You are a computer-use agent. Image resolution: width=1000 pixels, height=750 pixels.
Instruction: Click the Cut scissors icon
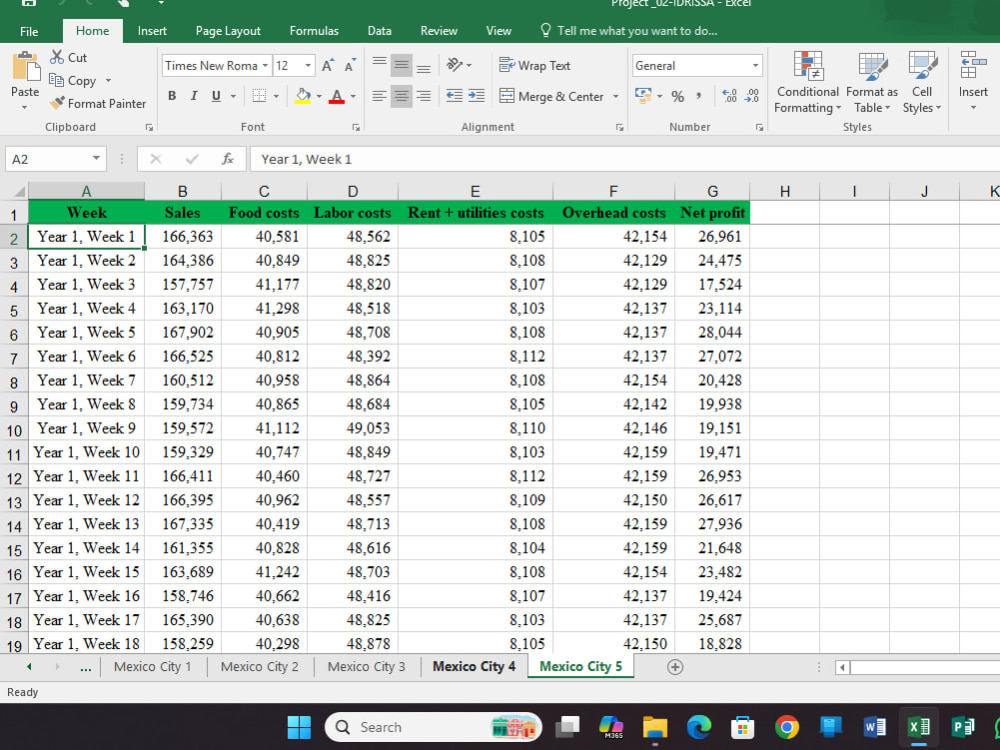coord(57,57)
